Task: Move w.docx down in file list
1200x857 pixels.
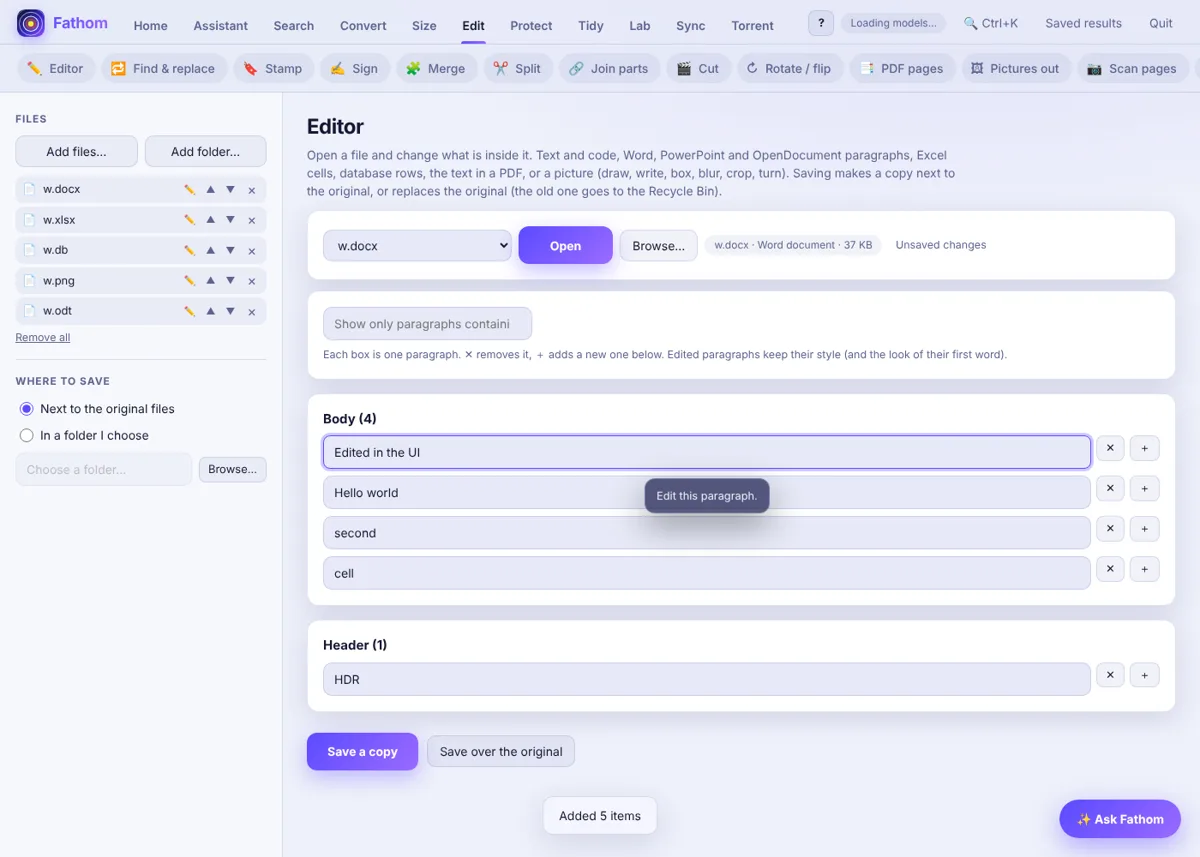Action: click(x=231, y=189)
